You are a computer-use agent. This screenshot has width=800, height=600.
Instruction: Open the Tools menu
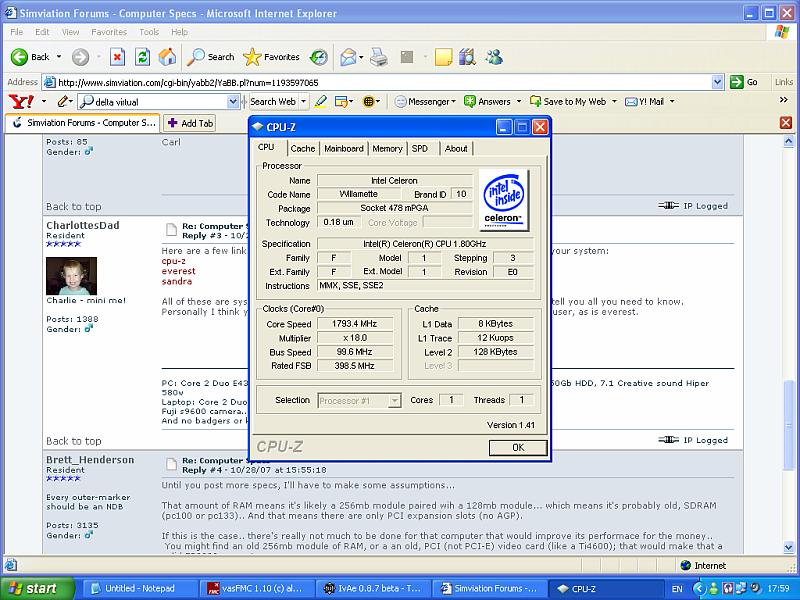[149, 32]
